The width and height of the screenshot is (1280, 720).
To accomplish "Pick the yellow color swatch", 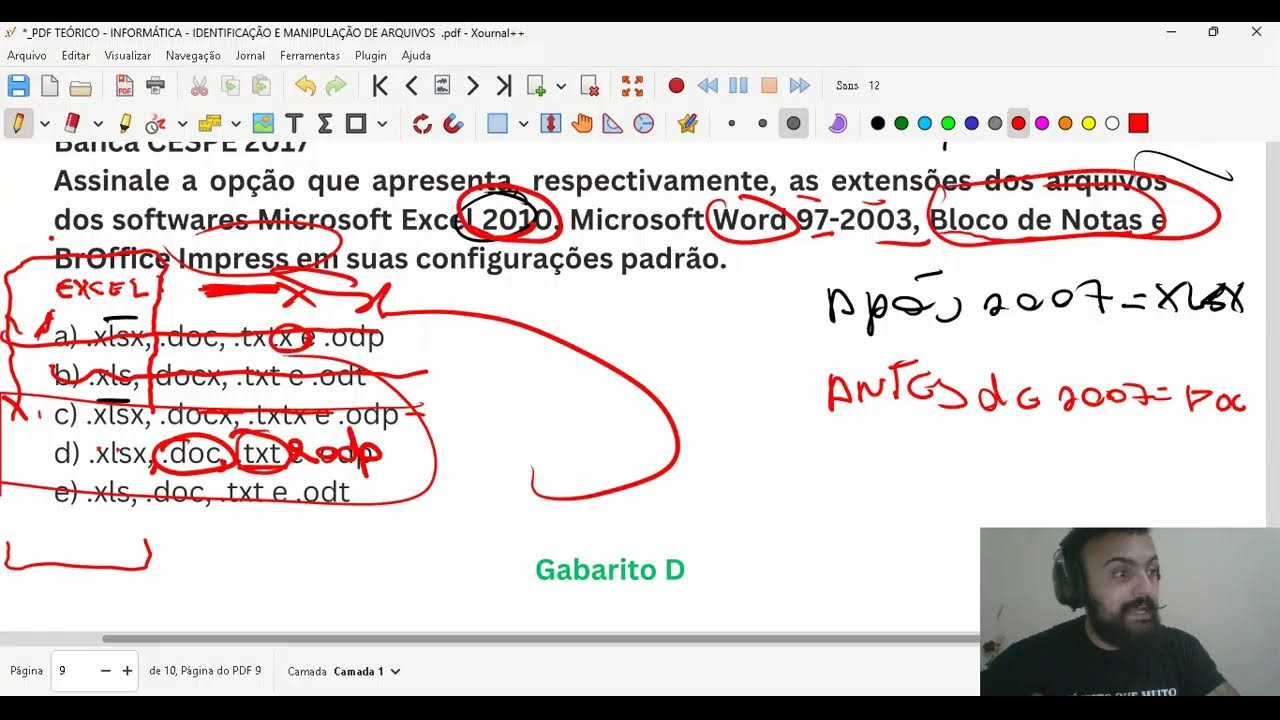I will (1089, 124).
